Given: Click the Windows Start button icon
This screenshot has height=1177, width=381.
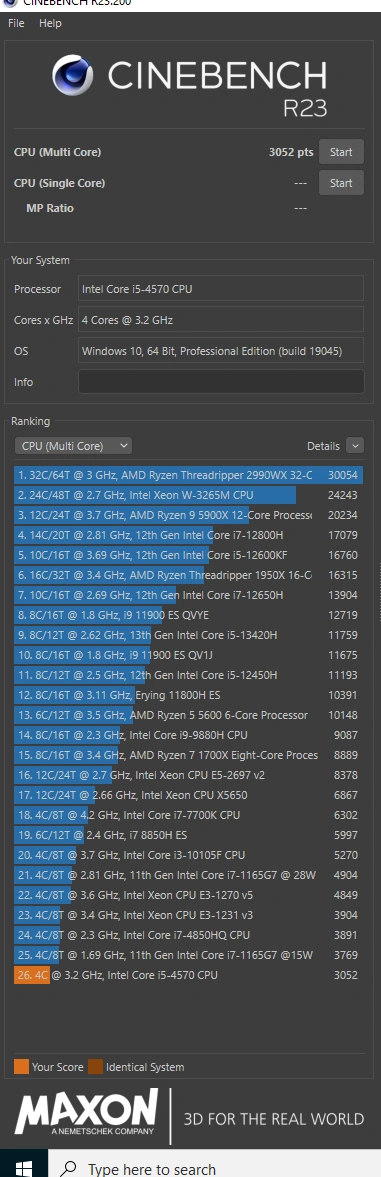Looking at the screenshot, I should (x=24, y=1169).
